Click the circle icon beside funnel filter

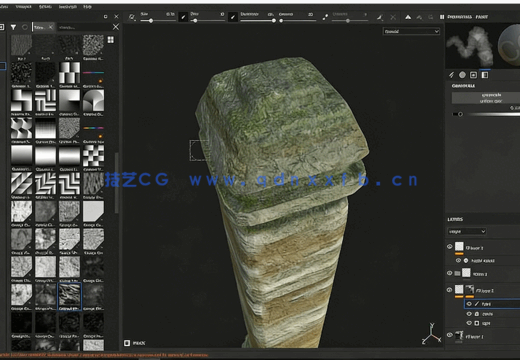(25, 27)
